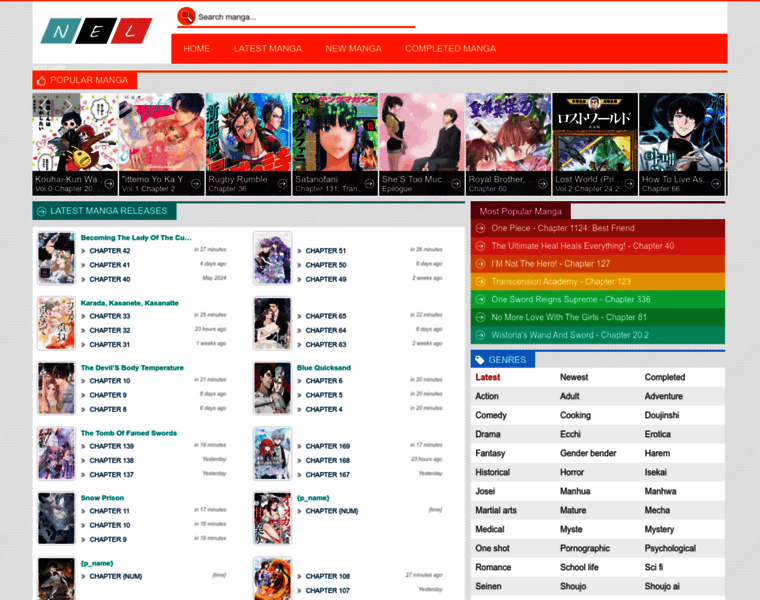Choose the Action genre
The width and height of the screenshot is (760, 600).
click(x=487, y=396)
